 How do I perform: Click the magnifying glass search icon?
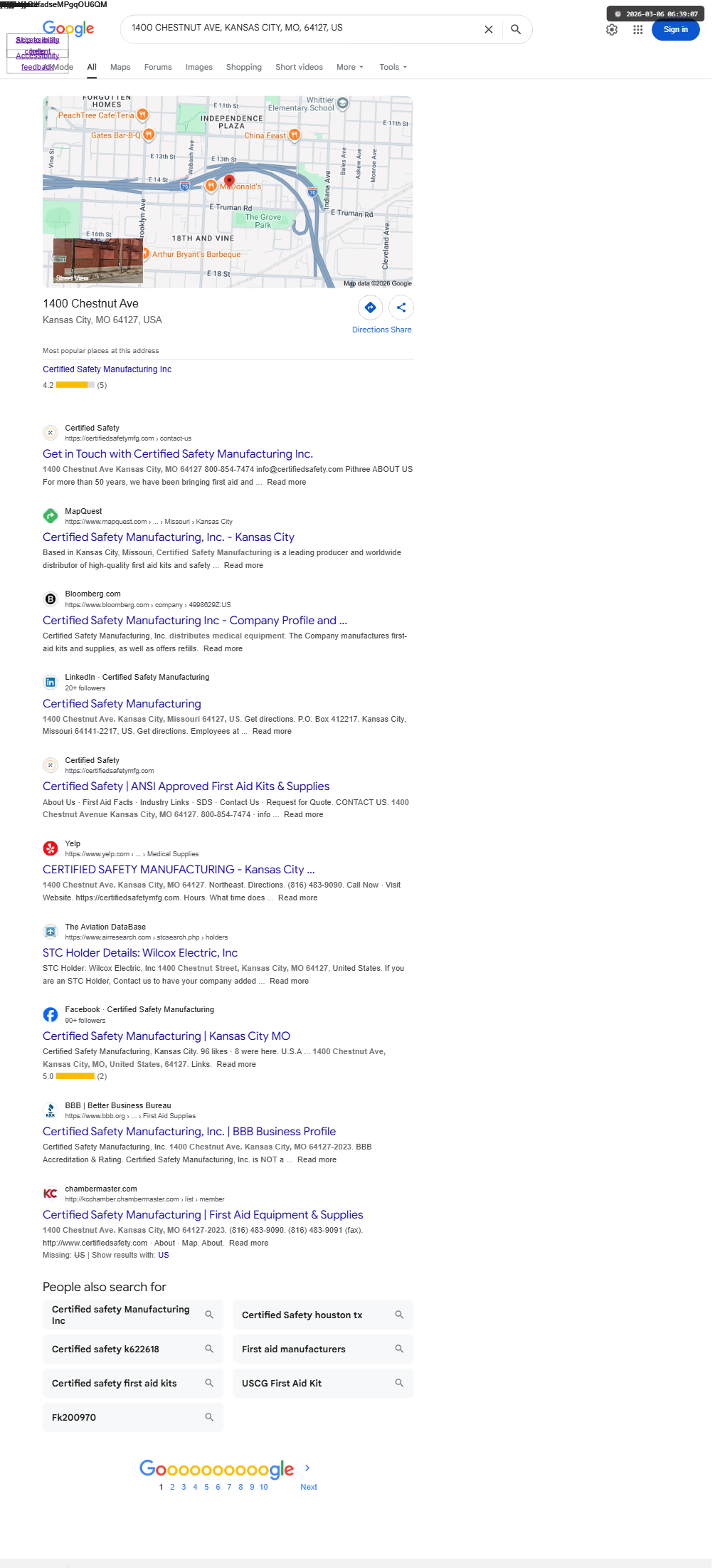[516, 29]
